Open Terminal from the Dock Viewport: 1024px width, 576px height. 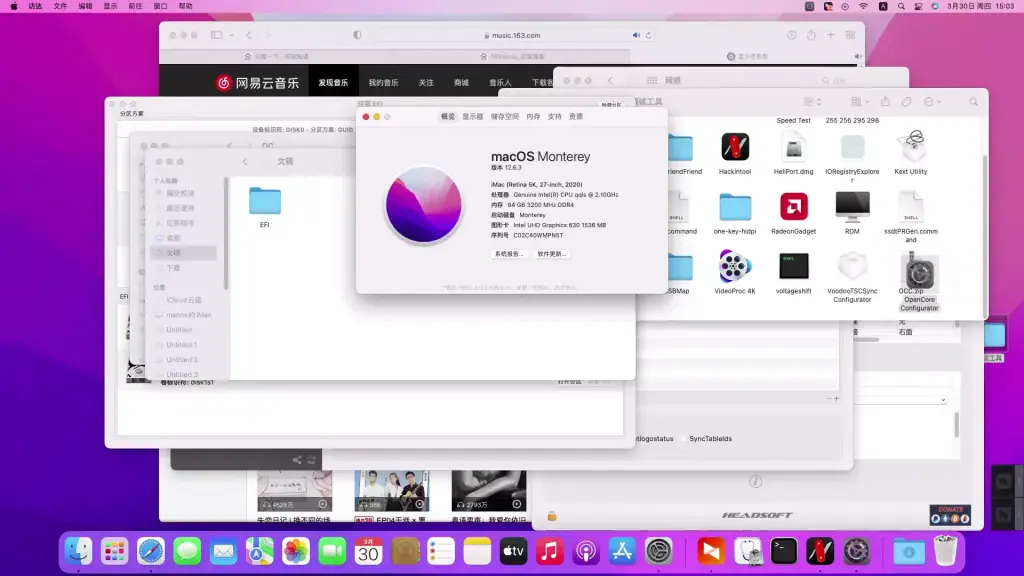pyautogui.click(x=784, y=551)
